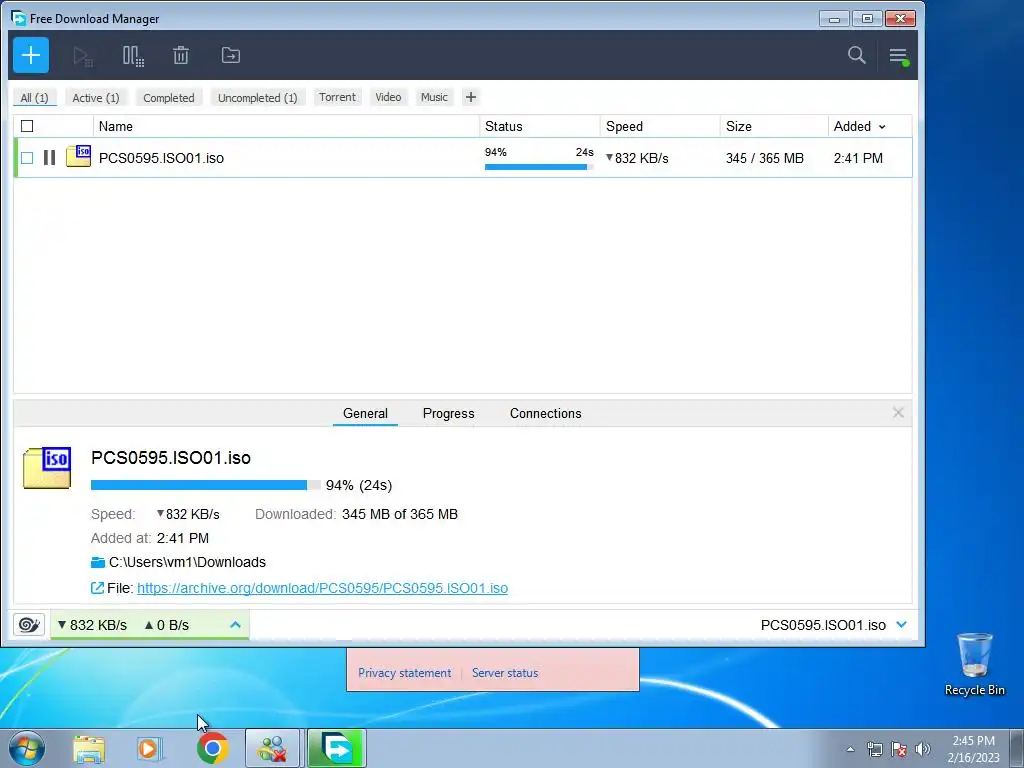Click the network tray icon
This screenshot has width=1024, height=768.
(x=874, y=749)
